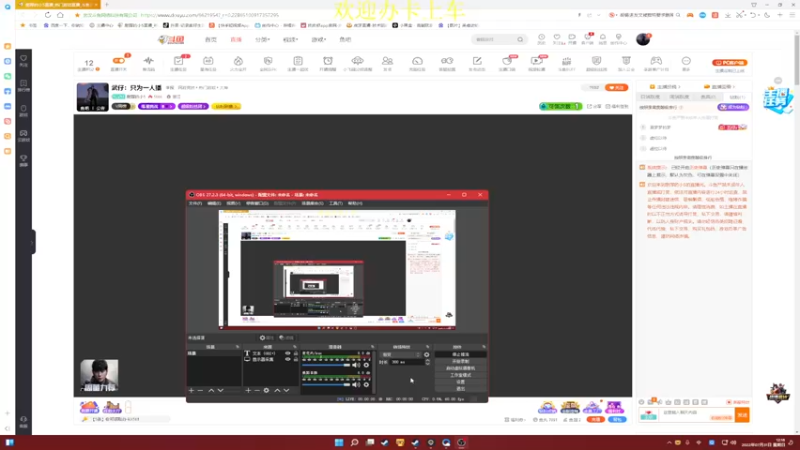Open the Windows Start menu

[339, 442]
